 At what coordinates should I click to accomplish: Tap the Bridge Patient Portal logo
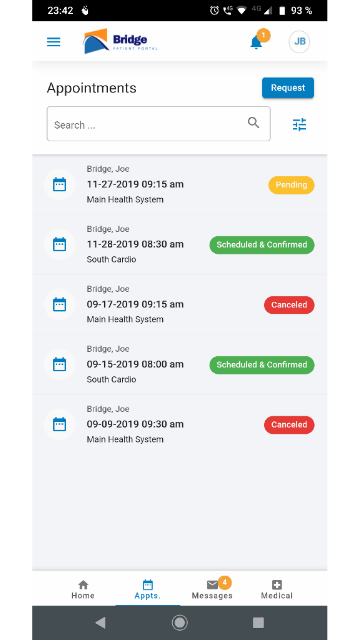tap(120, 41)
